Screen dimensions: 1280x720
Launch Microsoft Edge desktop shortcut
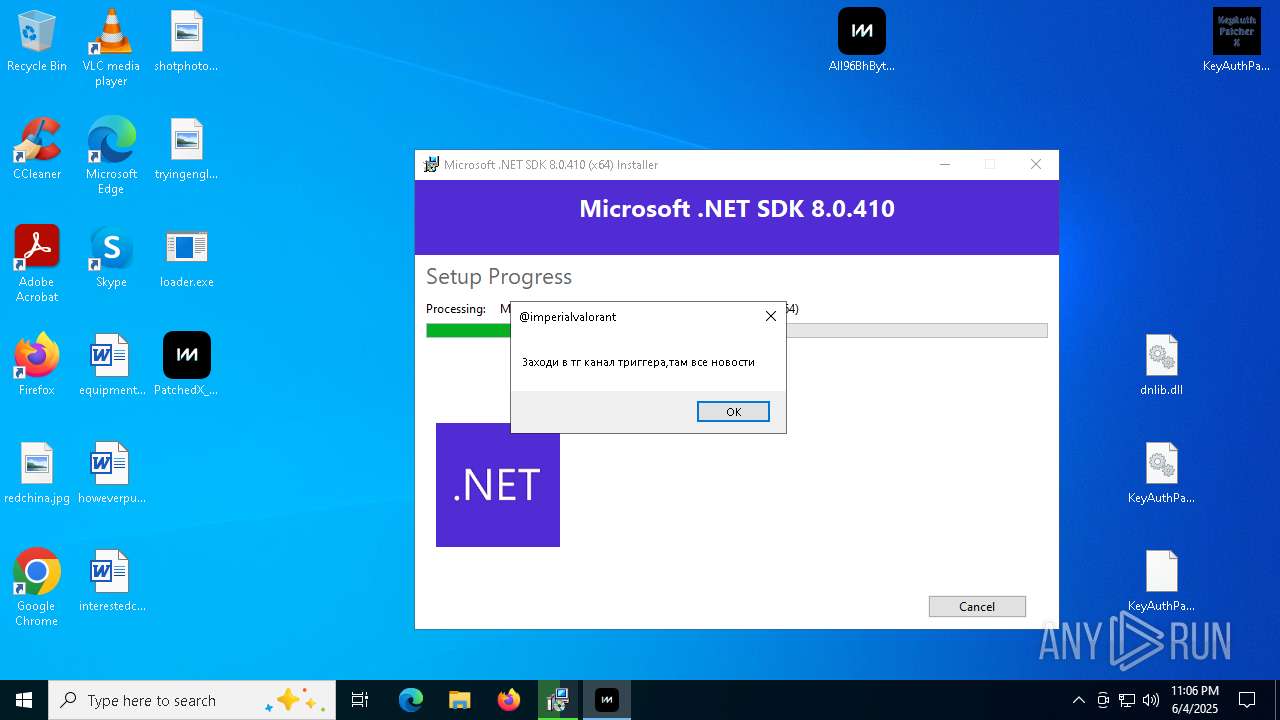coord(111,156)
